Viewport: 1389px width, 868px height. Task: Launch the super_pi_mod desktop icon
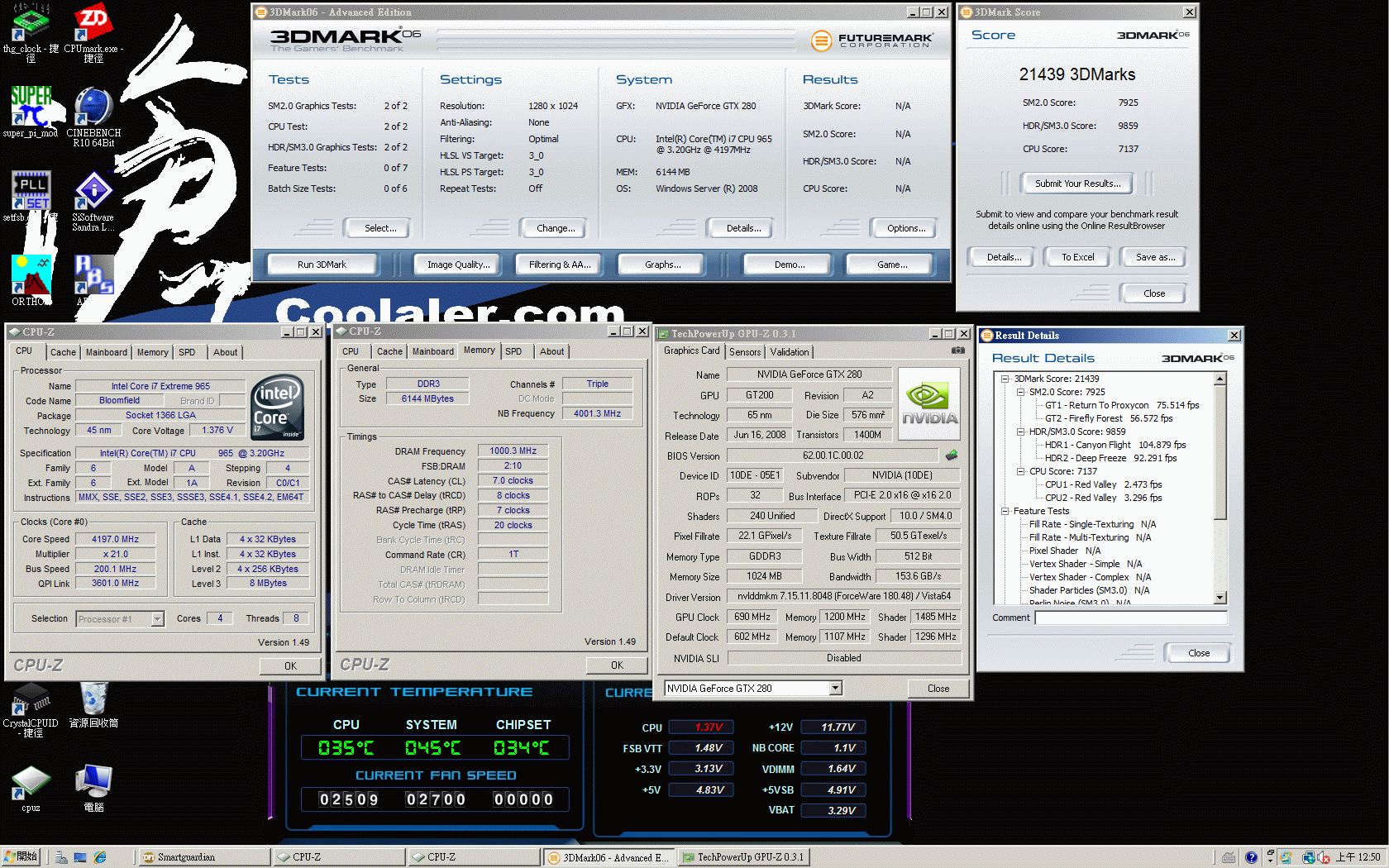tap(31, 112)
